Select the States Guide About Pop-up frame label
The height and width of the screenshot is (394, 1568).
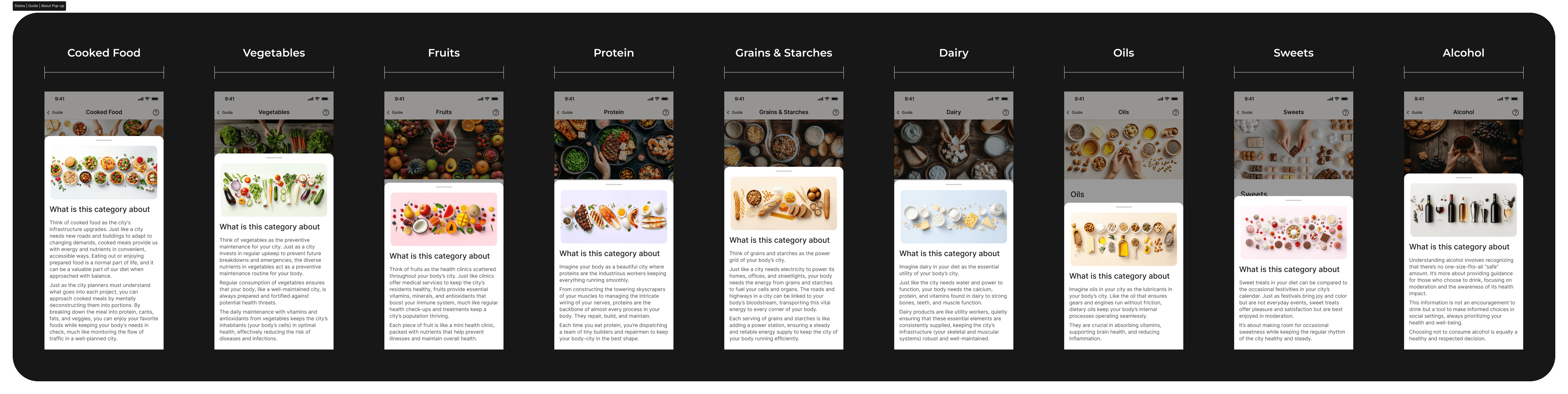39,6
